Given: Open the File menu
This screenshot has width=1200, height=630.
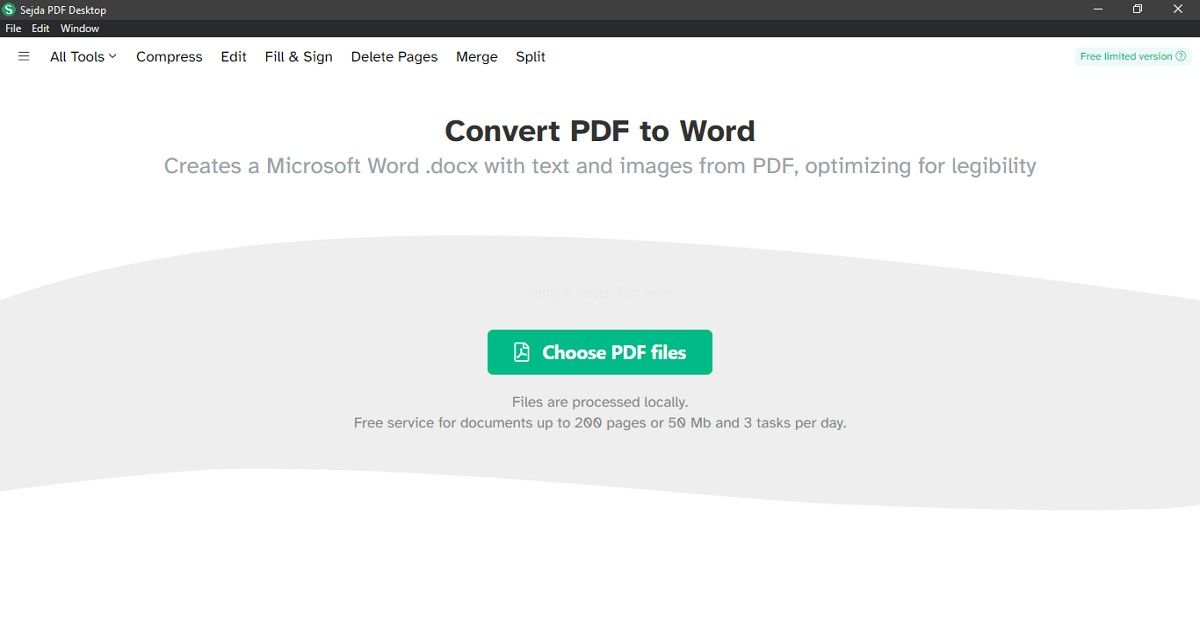Looking at the screenshot, I should [x=13, y=29].
